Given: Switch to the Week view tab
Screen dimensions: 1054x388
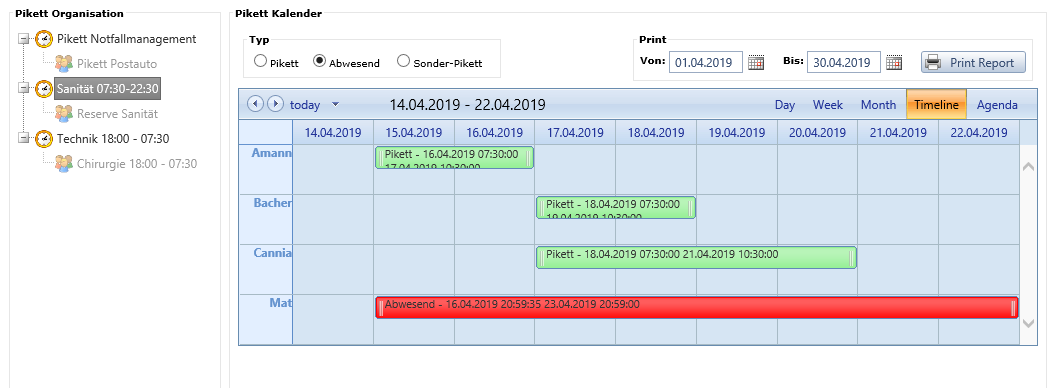Looking at the screenshot, I should tap(827, 105).
